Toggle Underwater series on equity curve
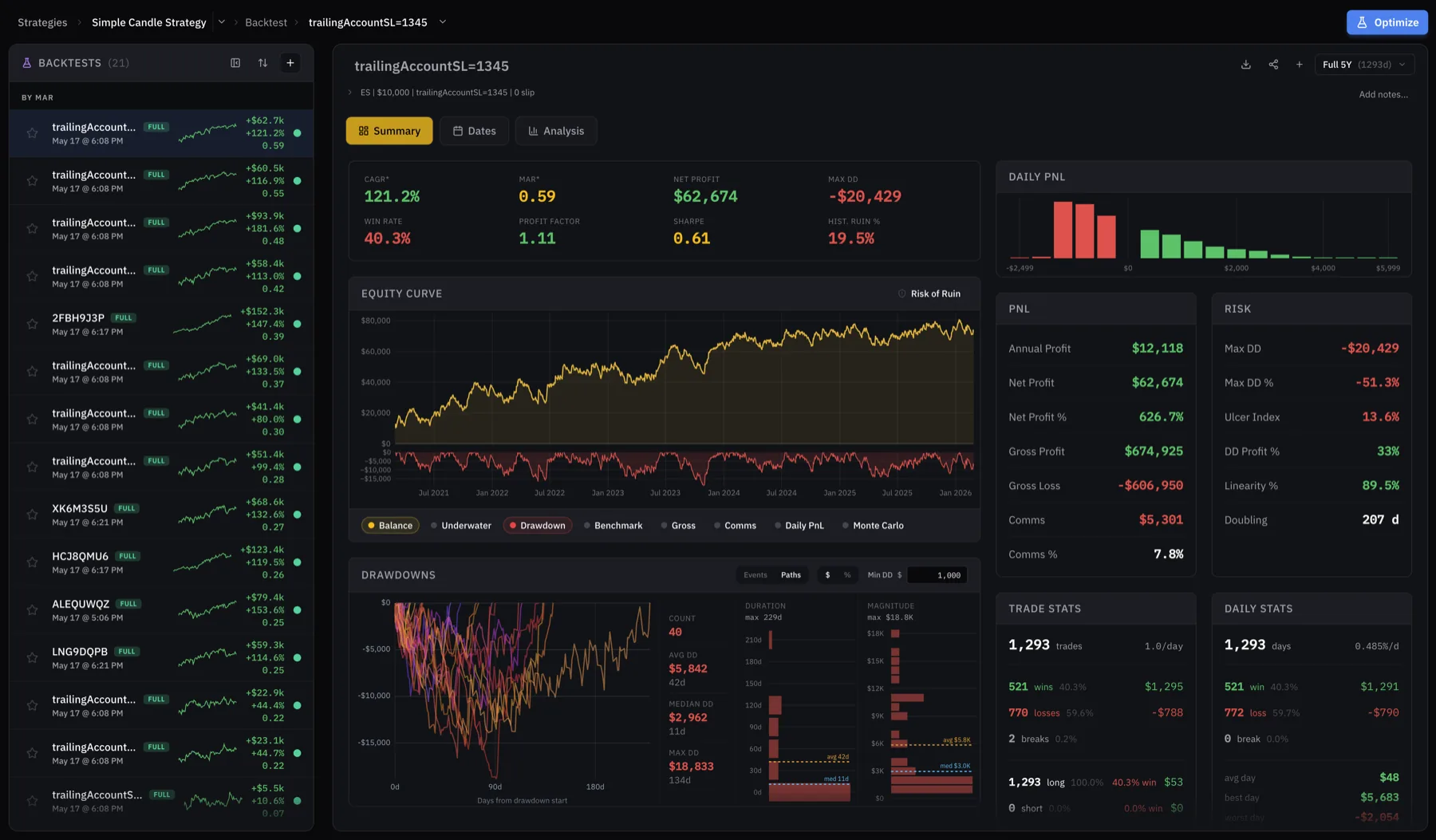 click(461, 526)
